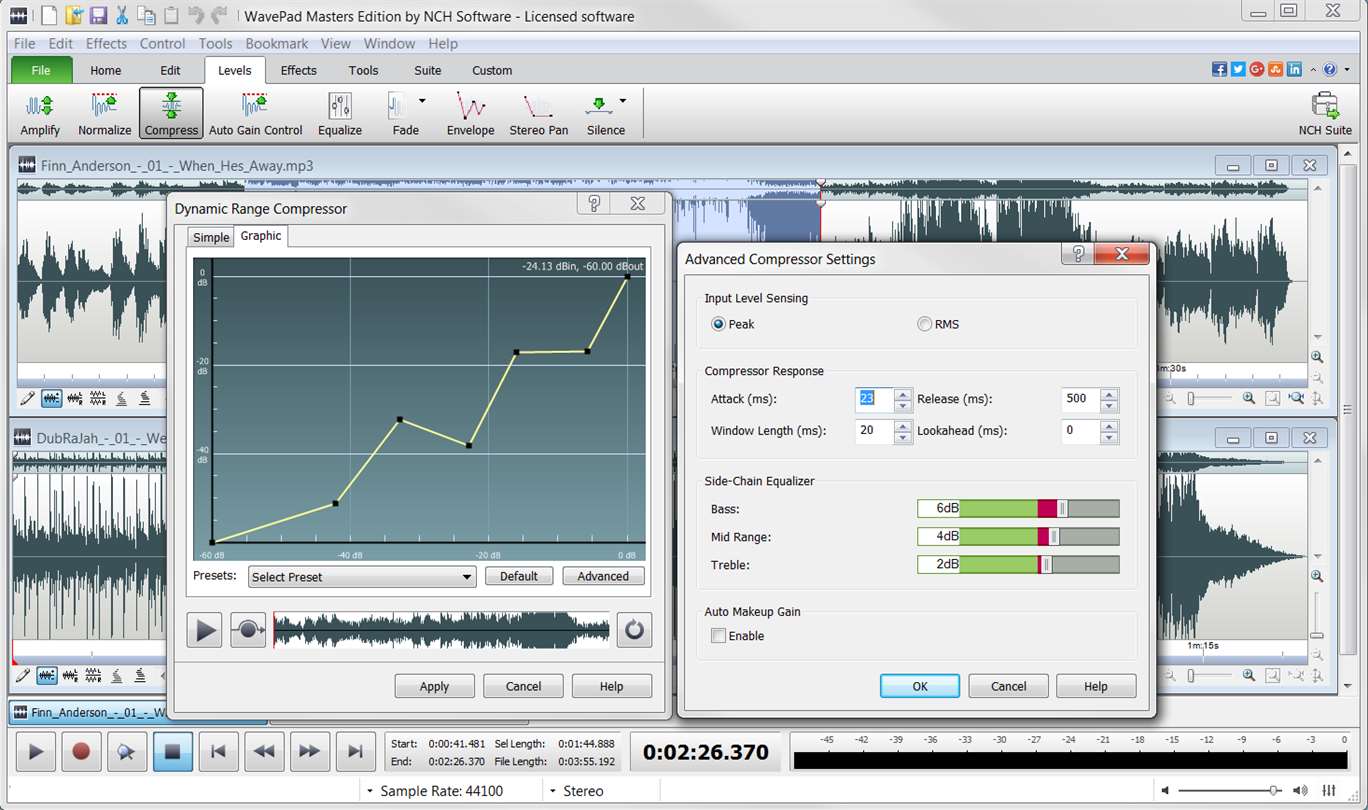Open the Control menu
The image size is (1368, 810).
162,44
